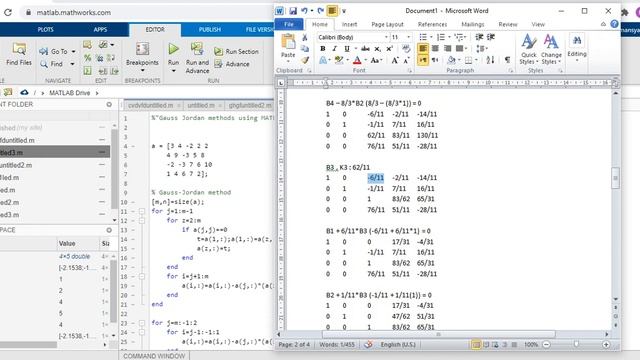Viewport: 640px width, 360px height.
Task: Click Clear Formatting icon in Font group
Action: coord(406,49)
